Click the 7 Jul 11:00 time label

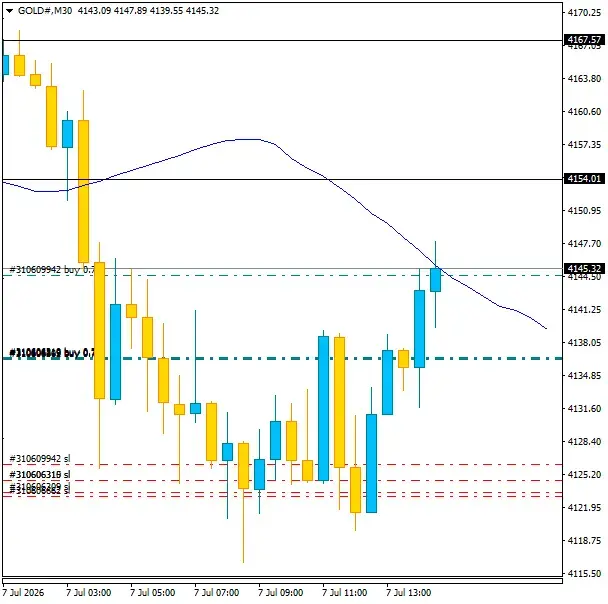(344, 593)
